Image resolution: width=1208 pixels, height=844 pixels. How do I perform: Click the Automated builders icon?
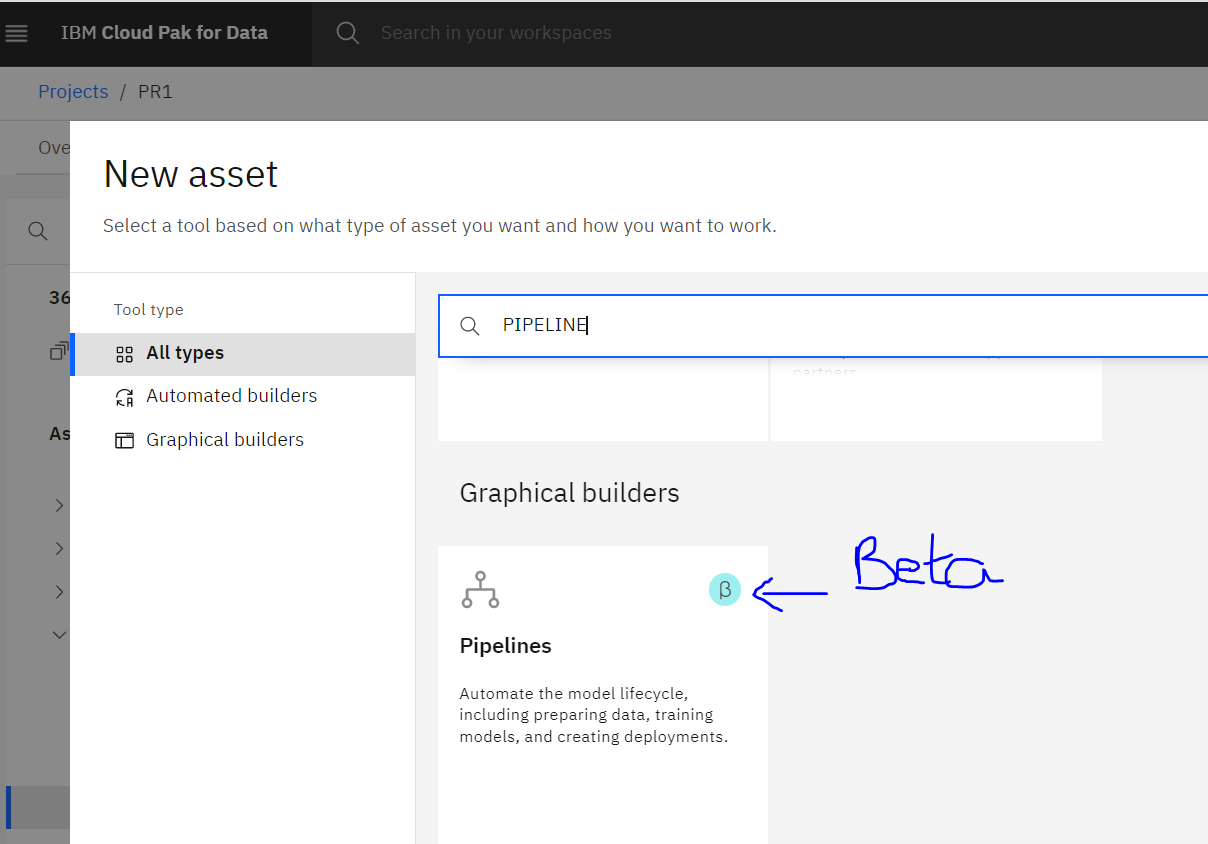point(124,397)
